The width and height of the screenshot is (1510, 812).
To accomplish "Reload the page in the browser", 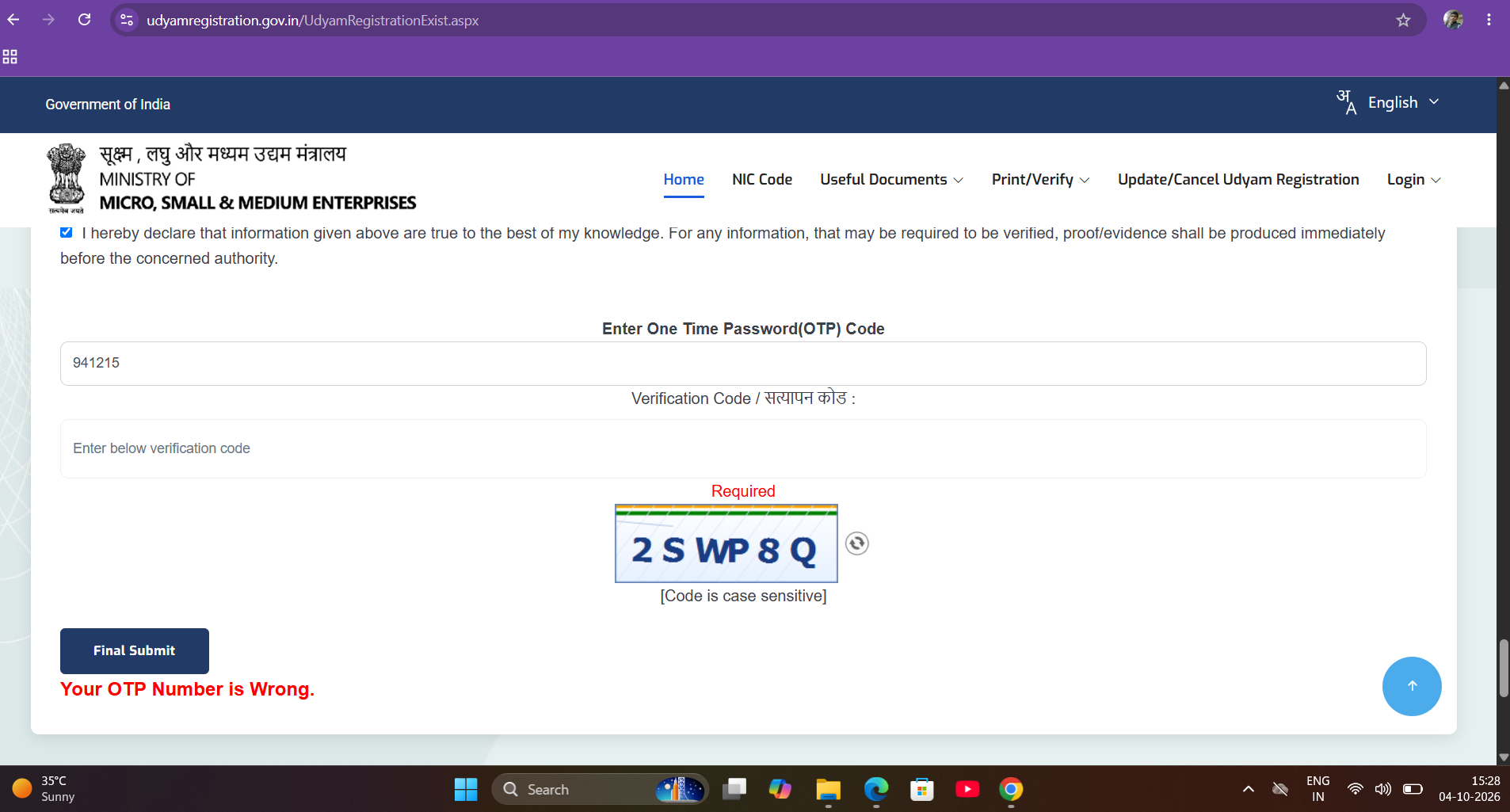I will point(84,20).
